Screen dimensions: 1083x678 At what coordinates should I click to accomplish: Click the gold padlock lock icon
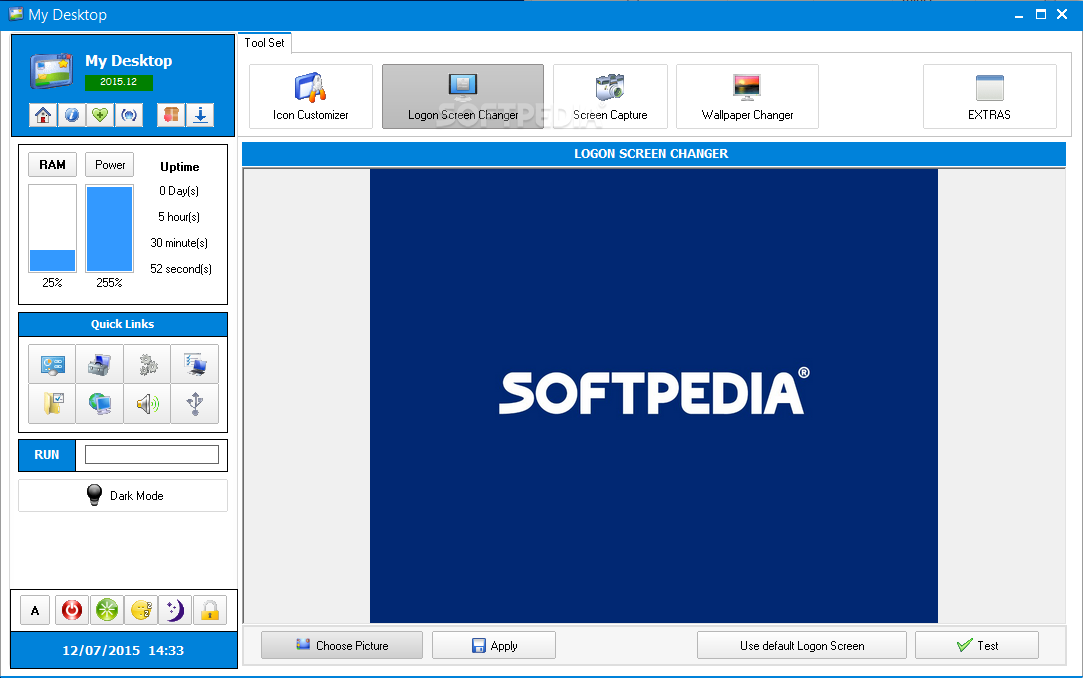pyautogui.click(x=210, y=610)
